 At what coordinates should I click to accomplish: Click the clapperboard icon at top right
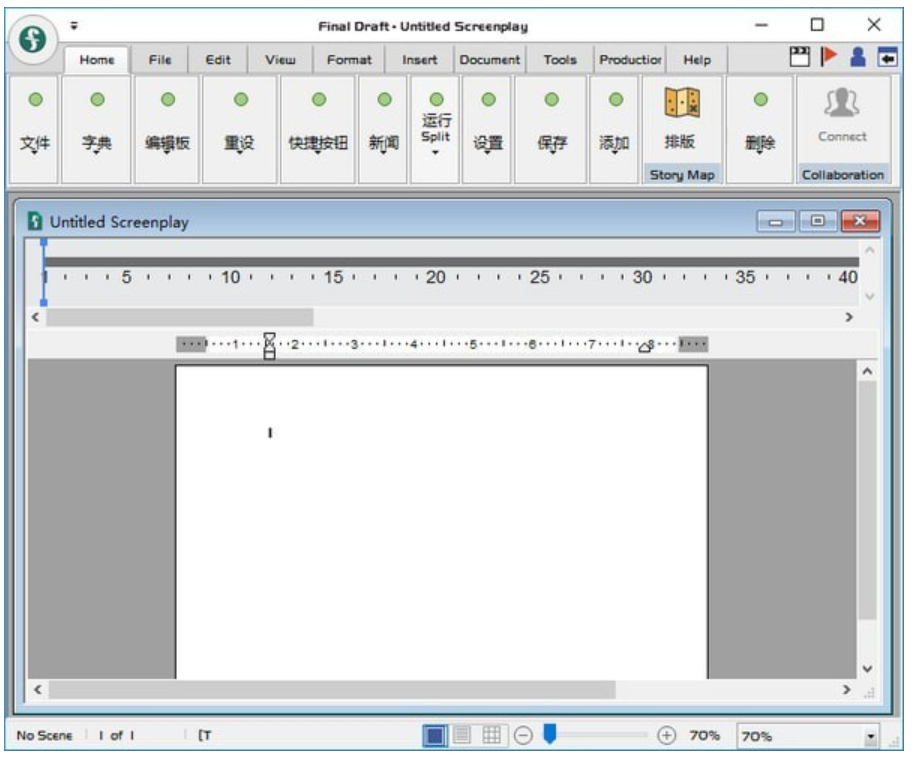coord(800,57)
